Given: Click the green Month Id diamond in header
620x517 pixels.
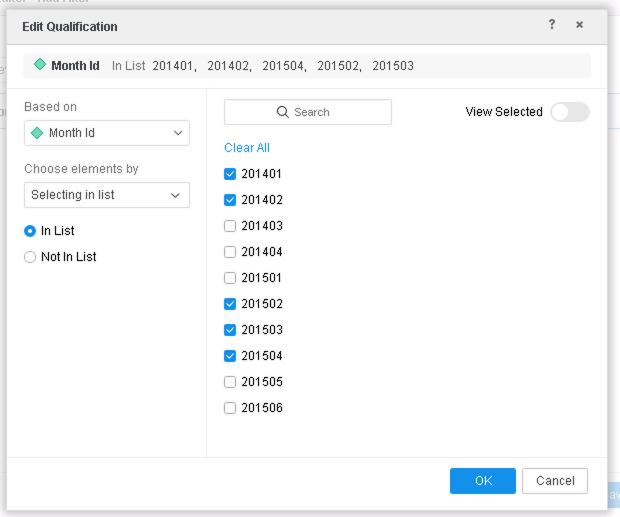Looking at the screenshot, I should 40,65.
